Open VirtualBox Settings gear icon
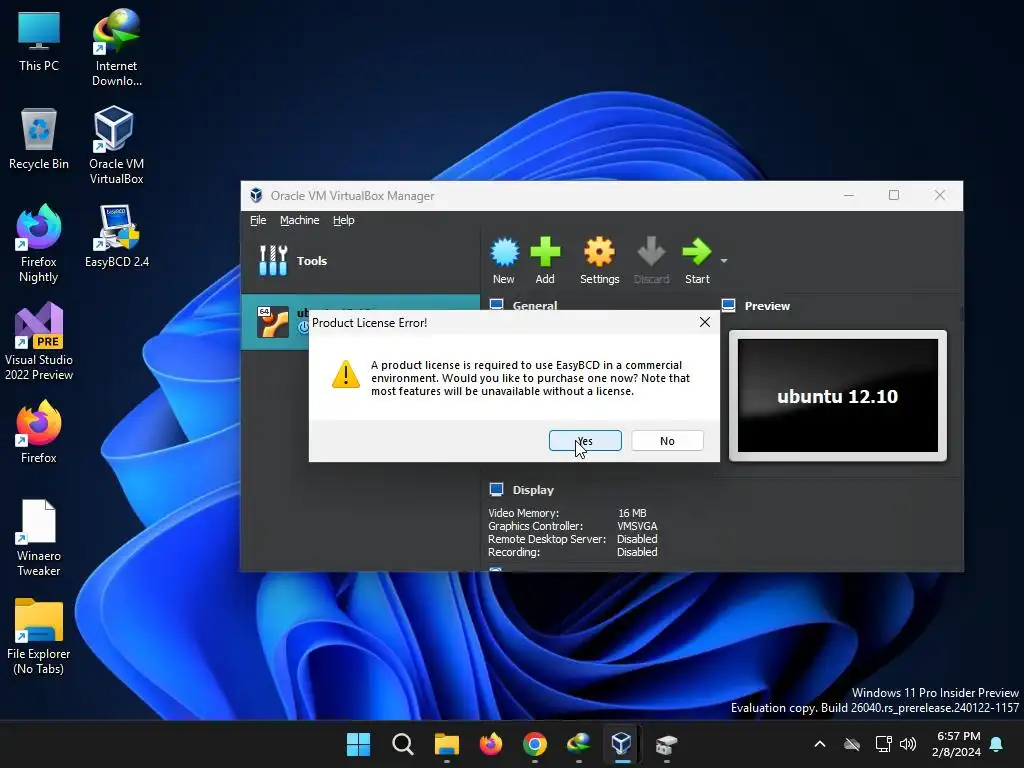Image resolution: width=1024 pixels, height=768 pixels. [x=599, y=261]
